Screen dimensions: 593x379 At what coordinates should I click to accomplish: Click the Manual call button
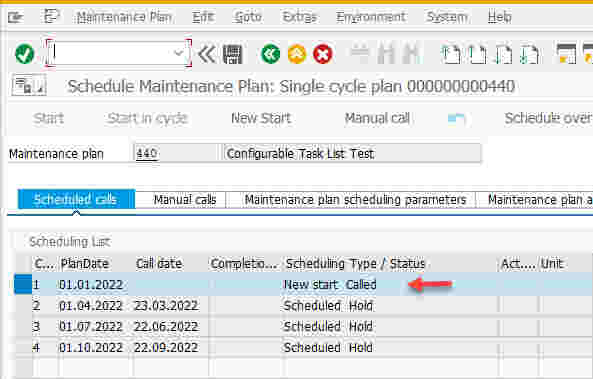[x=377, y=118]
